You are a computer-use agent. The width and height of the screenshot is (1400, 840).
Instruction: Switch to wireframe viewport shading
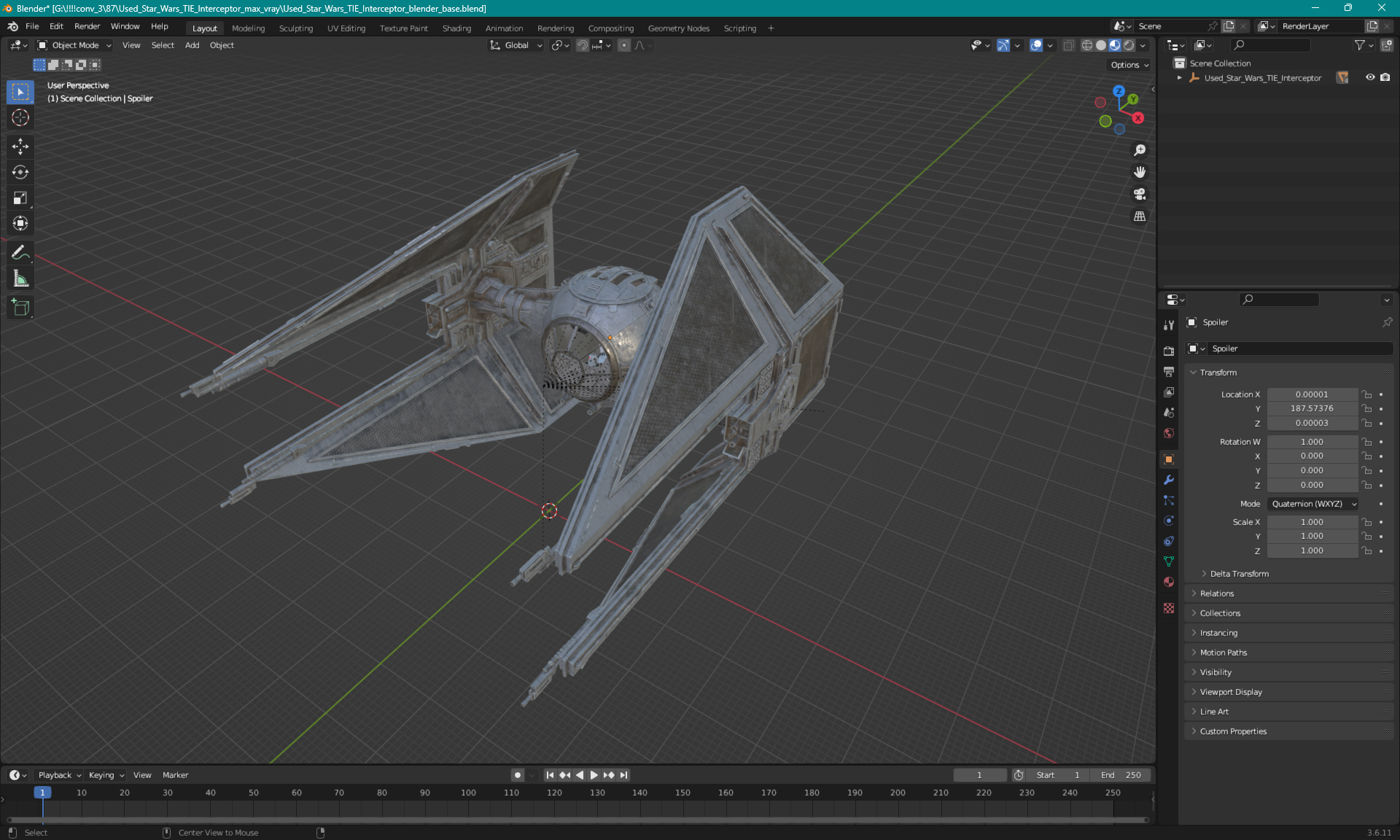pyautogui.click(x=1087, y=45)
